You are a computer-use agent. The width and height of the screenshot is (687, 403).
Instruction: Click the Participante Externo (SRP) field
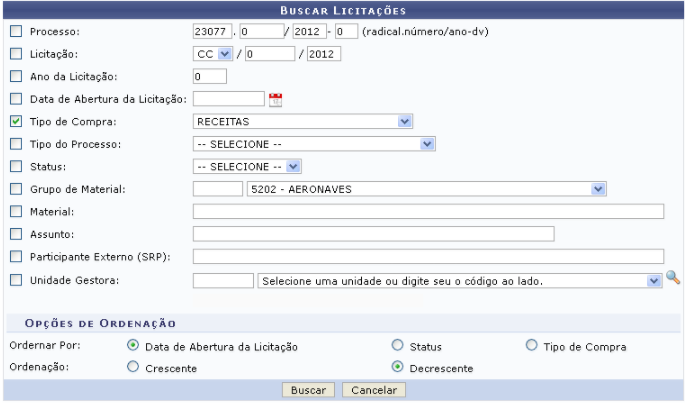tap(428, 257)
